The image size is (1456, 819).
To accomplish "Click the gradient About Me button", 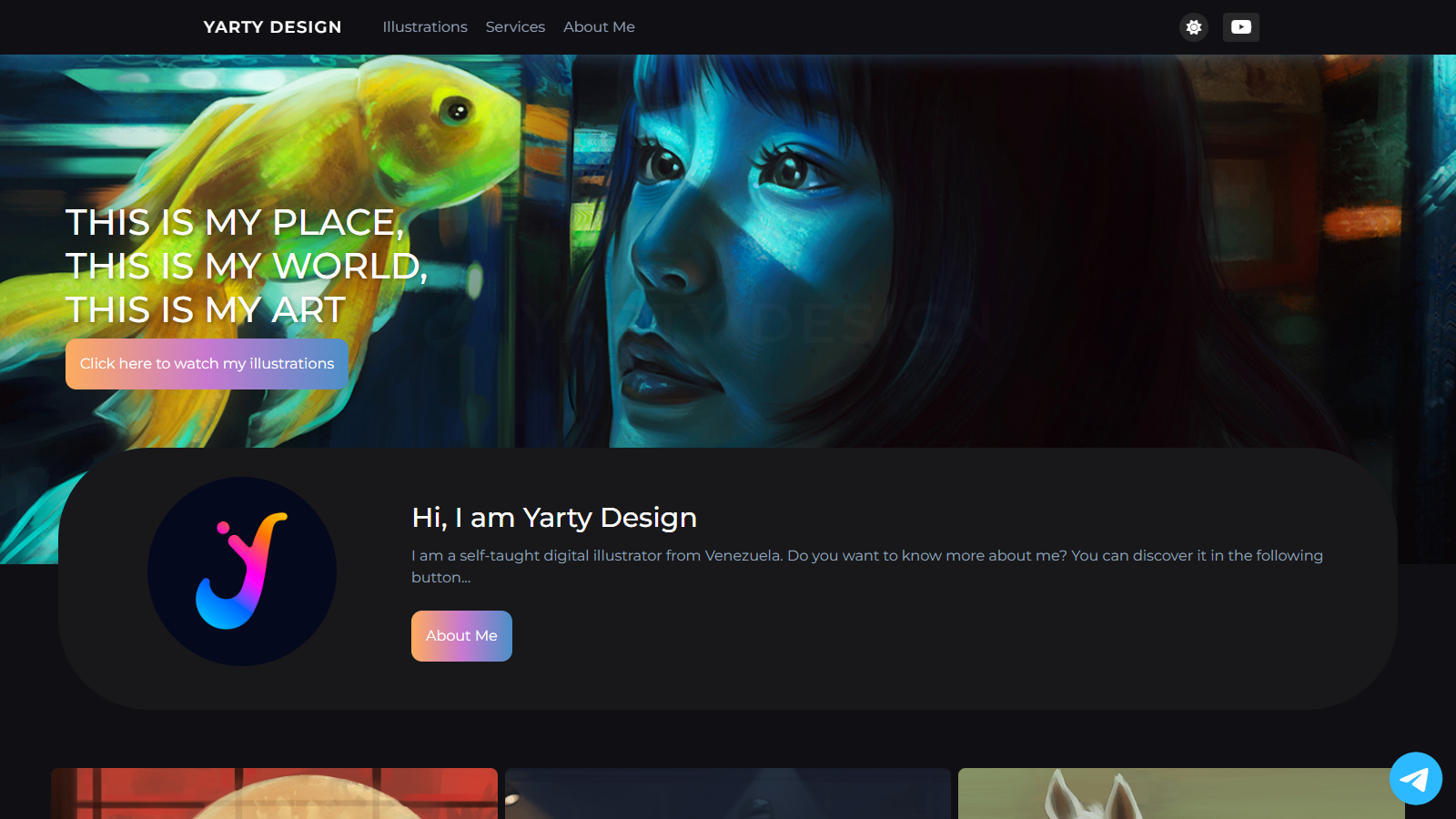I will tap(461, 636).
